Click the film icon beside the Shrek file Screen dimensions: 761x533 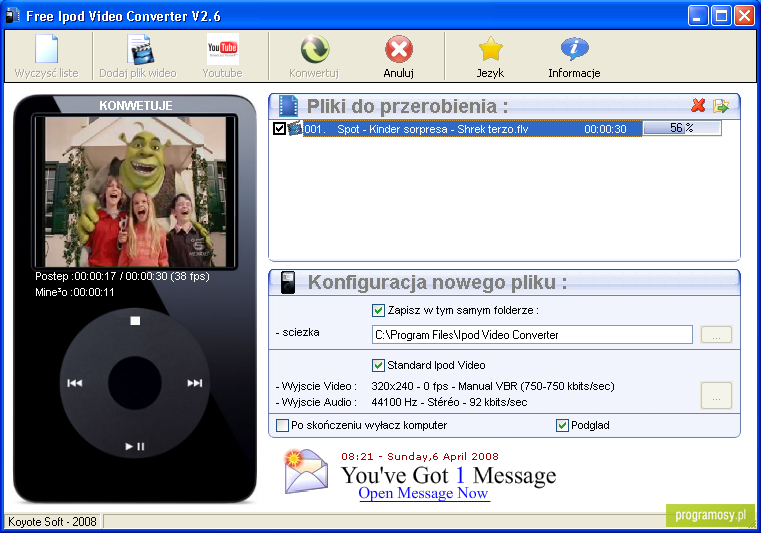pos(295,129)
